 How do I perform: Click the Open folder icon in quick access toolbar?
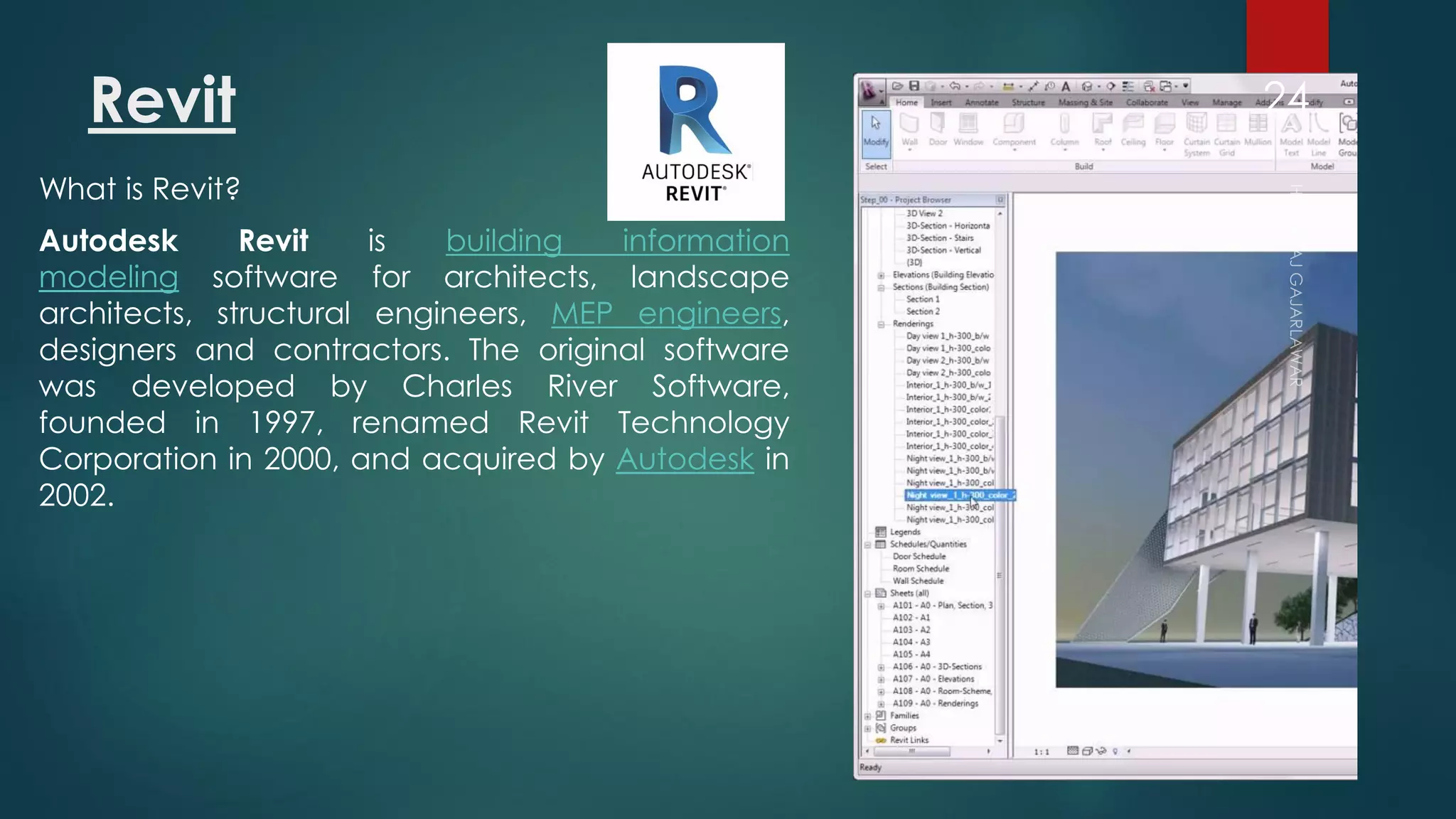tap(897, 86)
